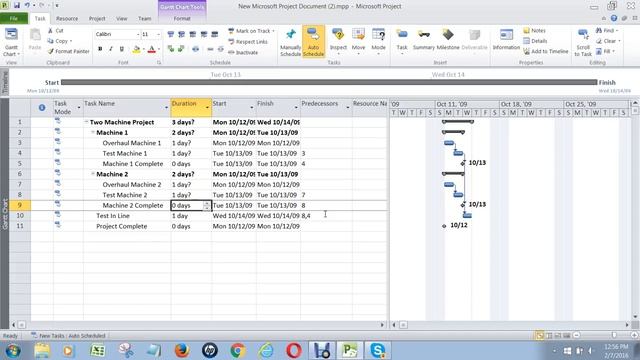Screen dimensions: 640x360
Task: Switch to the Format tab
Action: pos(182,19)
